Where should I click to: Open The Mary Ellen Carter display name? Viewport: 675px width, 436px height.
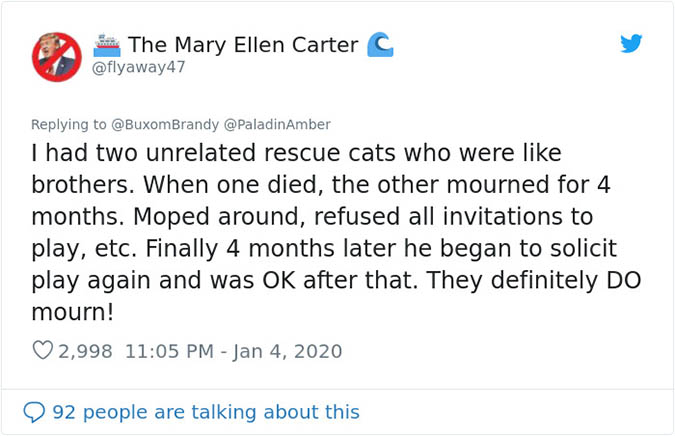point(243,45)
